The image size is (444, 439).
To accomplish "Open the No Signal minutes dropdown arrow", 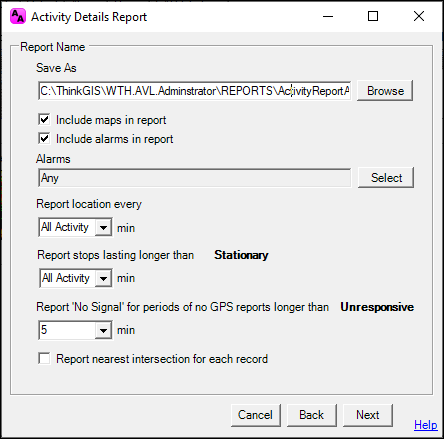I will 103,330.
